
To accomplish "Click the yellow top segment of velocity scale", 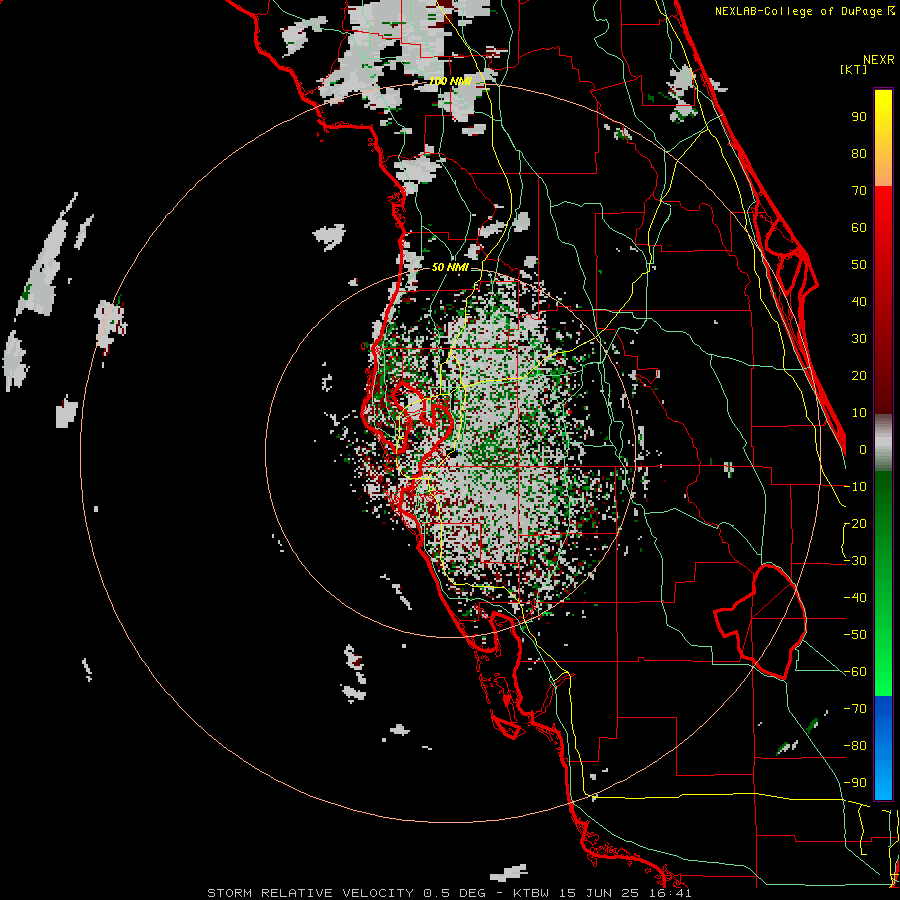I will click(883, 109).
